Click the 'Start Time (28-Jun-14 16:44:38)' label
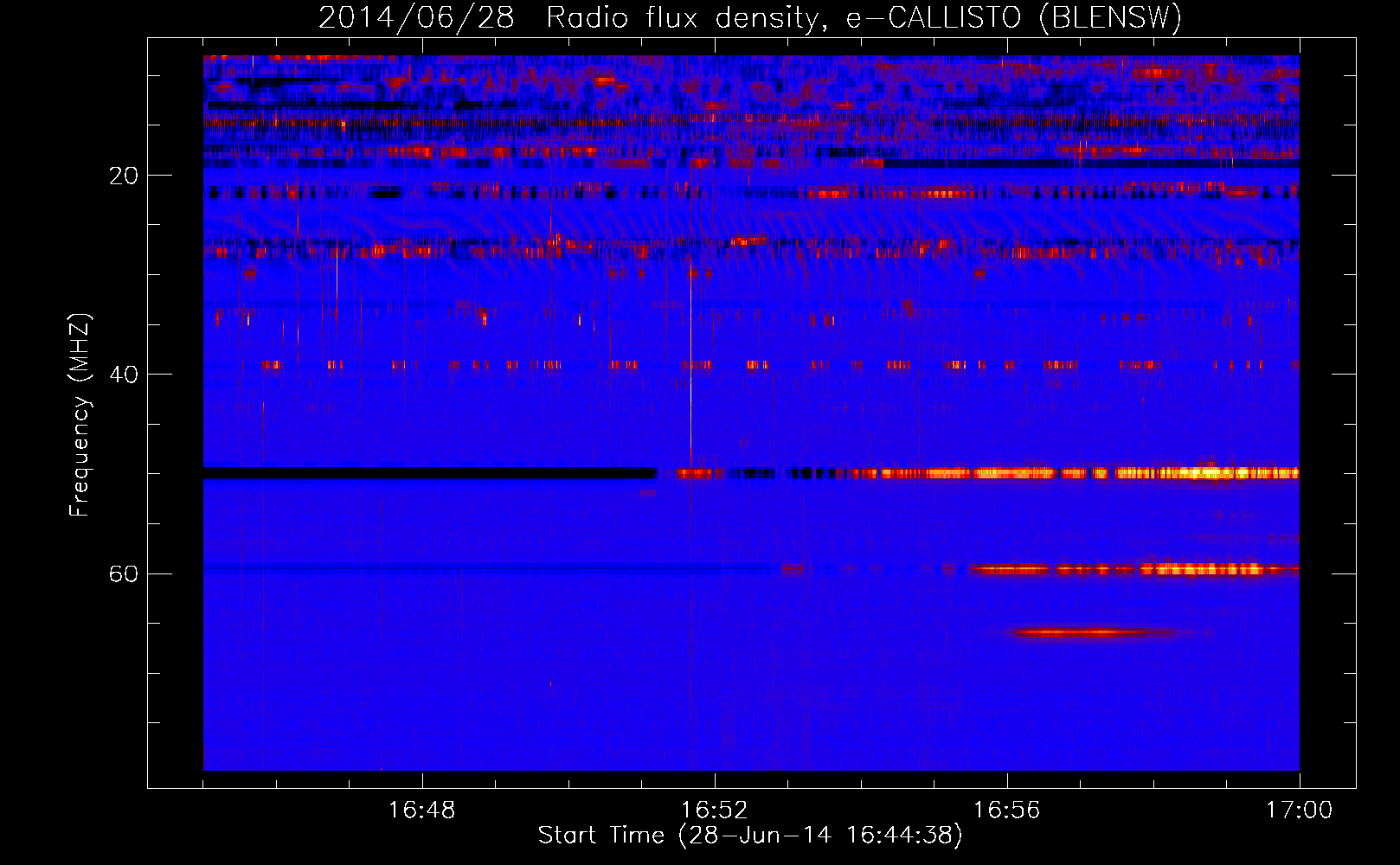Image resolution: width=1400 pixels, height=865 pixels. point(750,836)
